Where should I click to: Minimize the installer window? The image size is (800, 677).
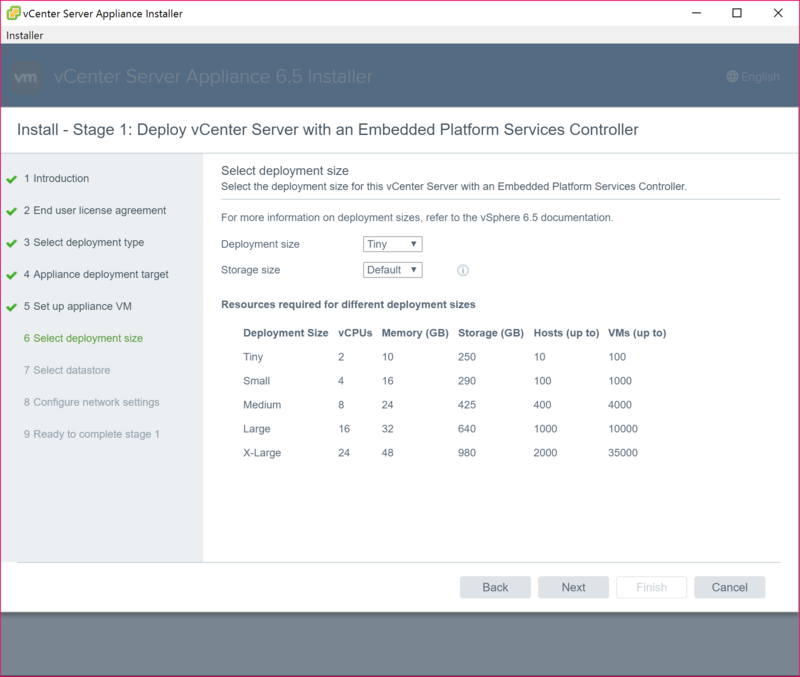tap(696, 13)
